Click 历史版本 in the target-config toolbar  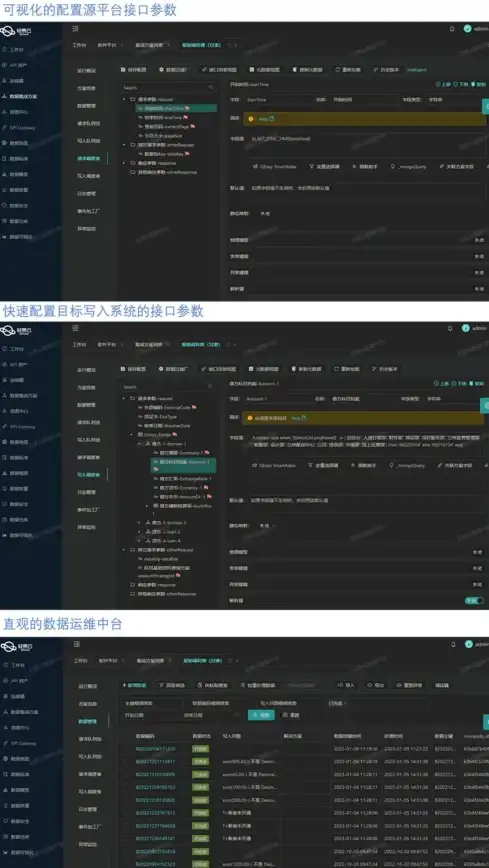point(385,369)
